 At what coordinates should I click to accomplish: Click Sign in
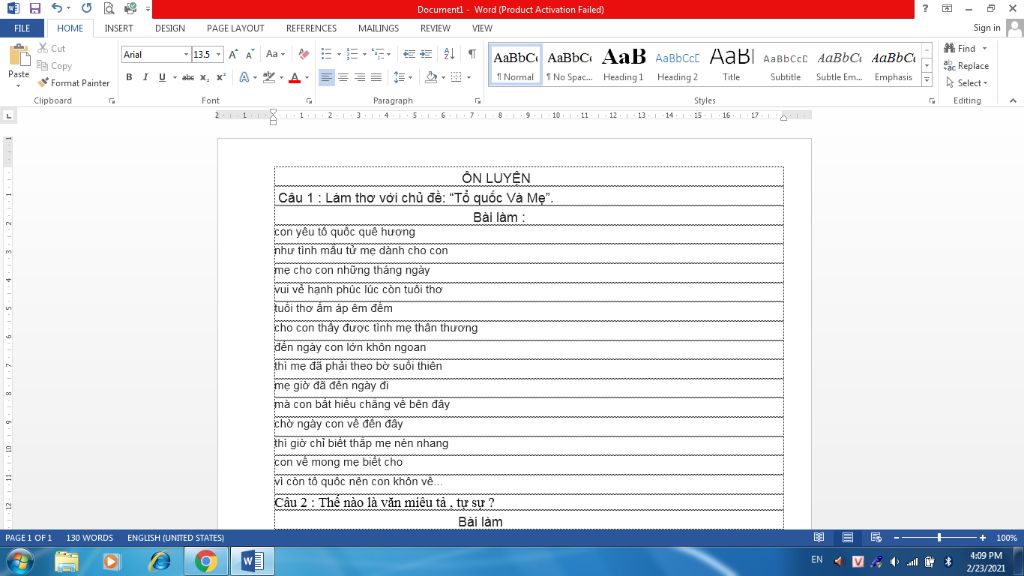(986, 28)
